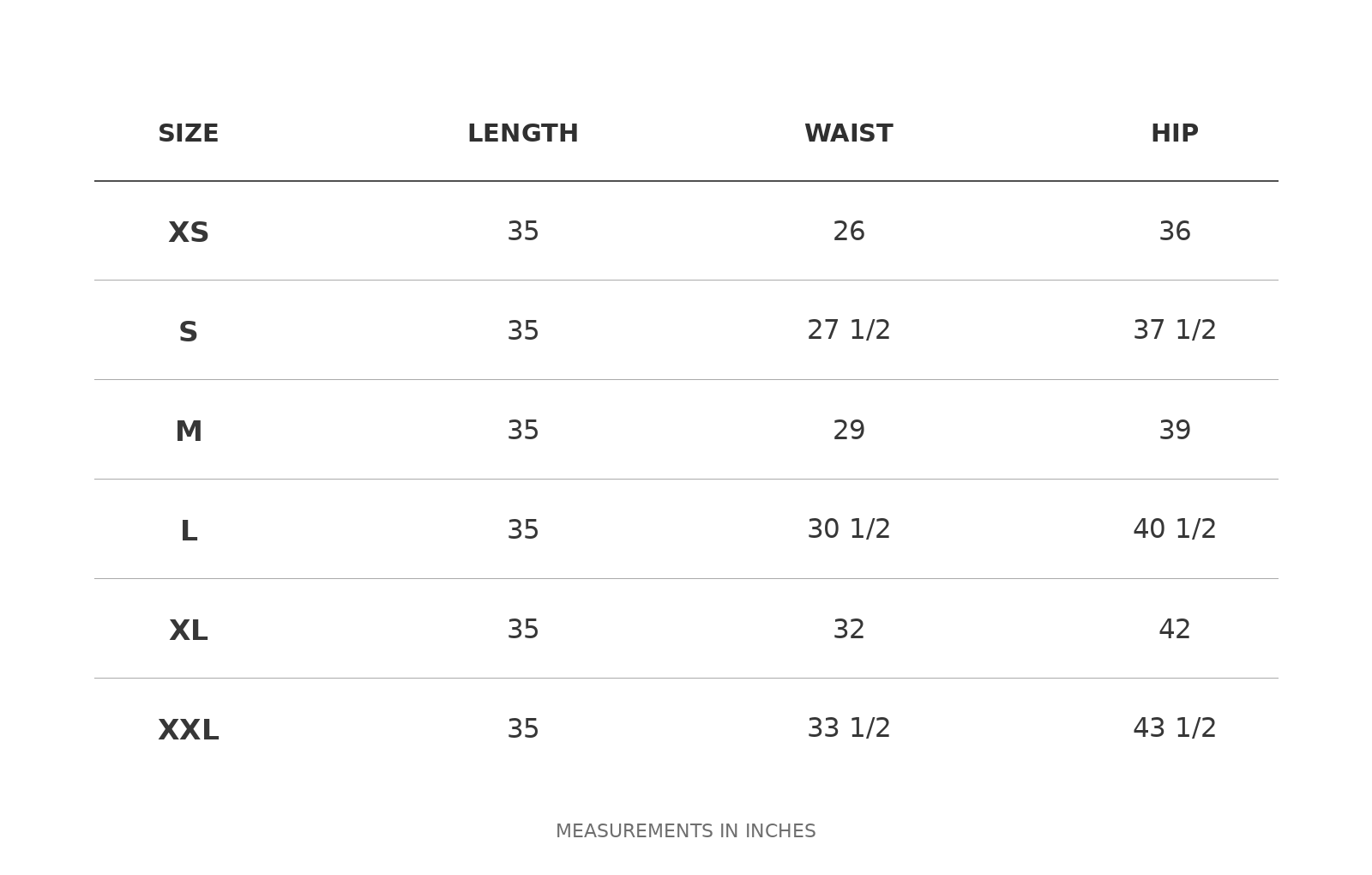The image size is (1372, 875).
Task: Click the LENGTH column header
Action: [523, 134]
